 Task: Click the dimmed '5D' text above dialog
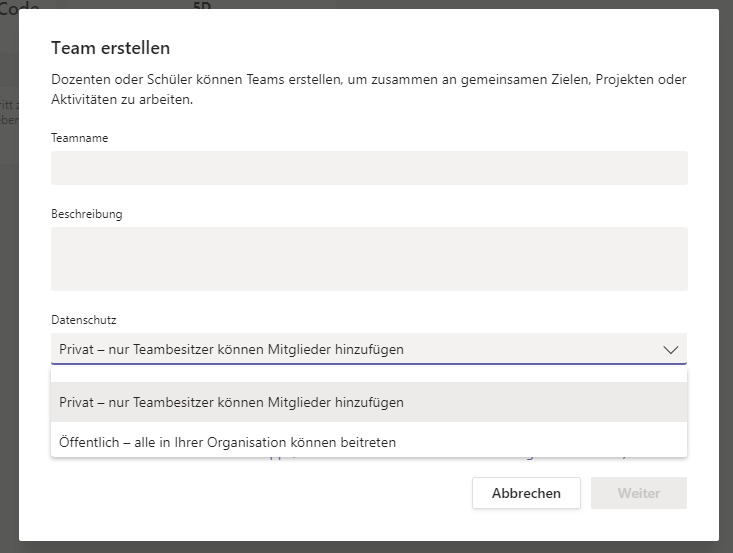(x=203, y=5)
